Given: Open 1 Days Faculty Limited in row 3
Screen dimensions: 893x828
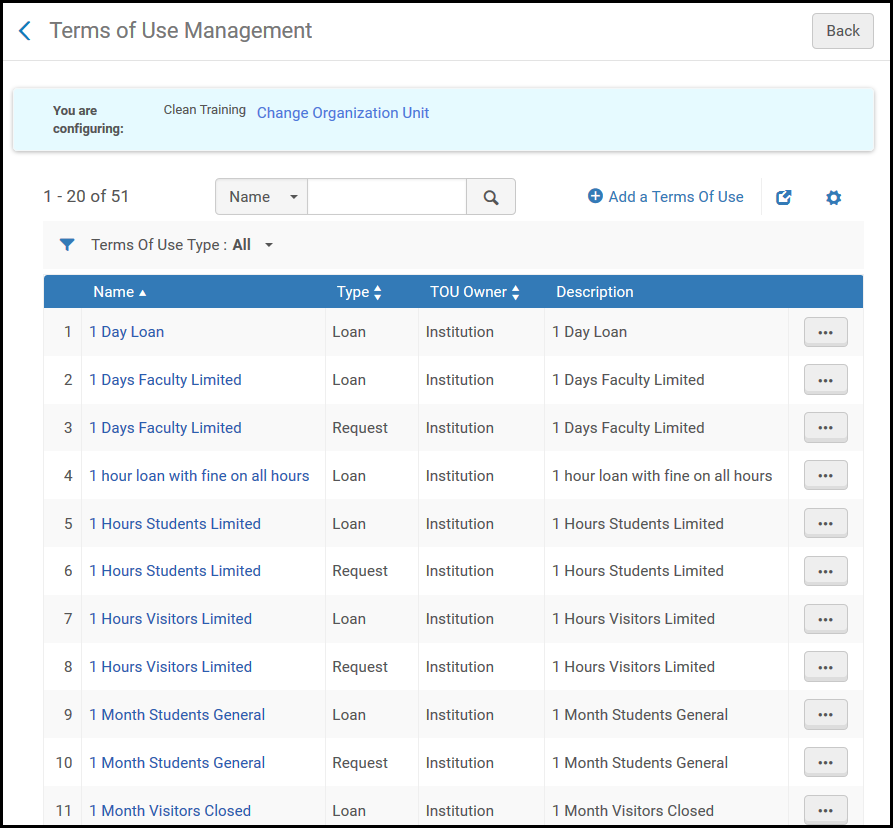Looking at the screenshot, I should point(165,428).
